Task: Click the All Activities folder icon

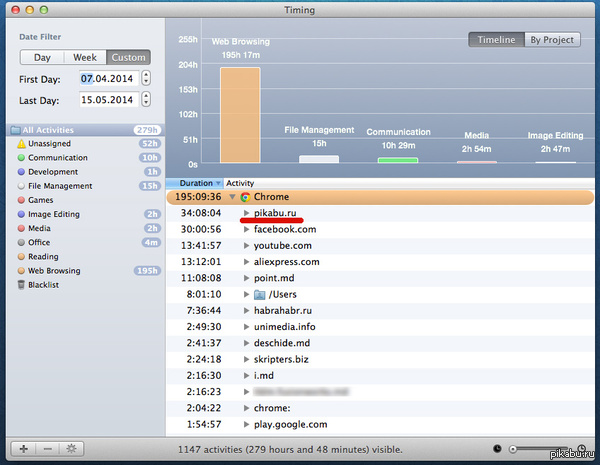Action: [x=15, y=130]
